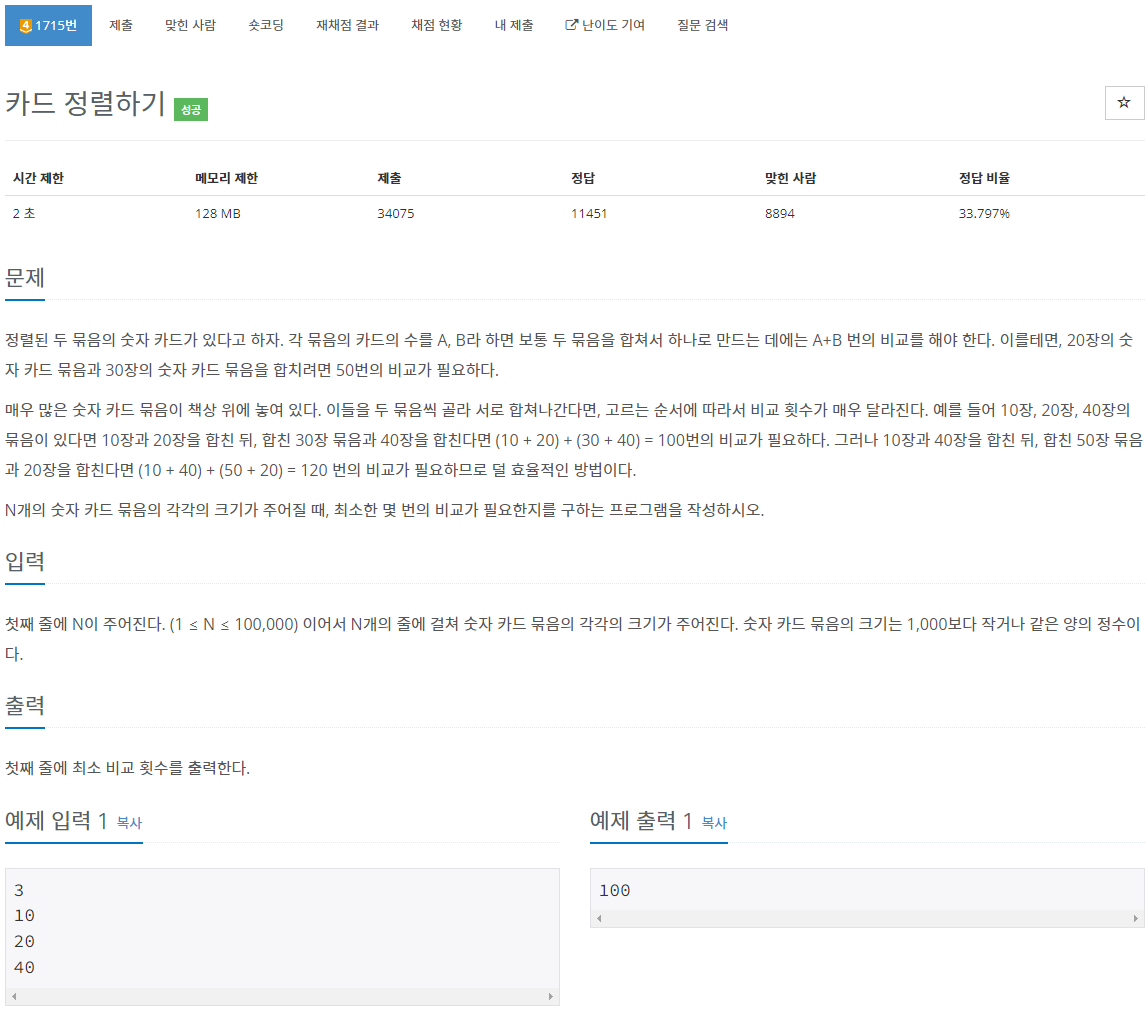Select the 8894 solvers count
Screen dimensions: 1145x1015
(780, 213)
